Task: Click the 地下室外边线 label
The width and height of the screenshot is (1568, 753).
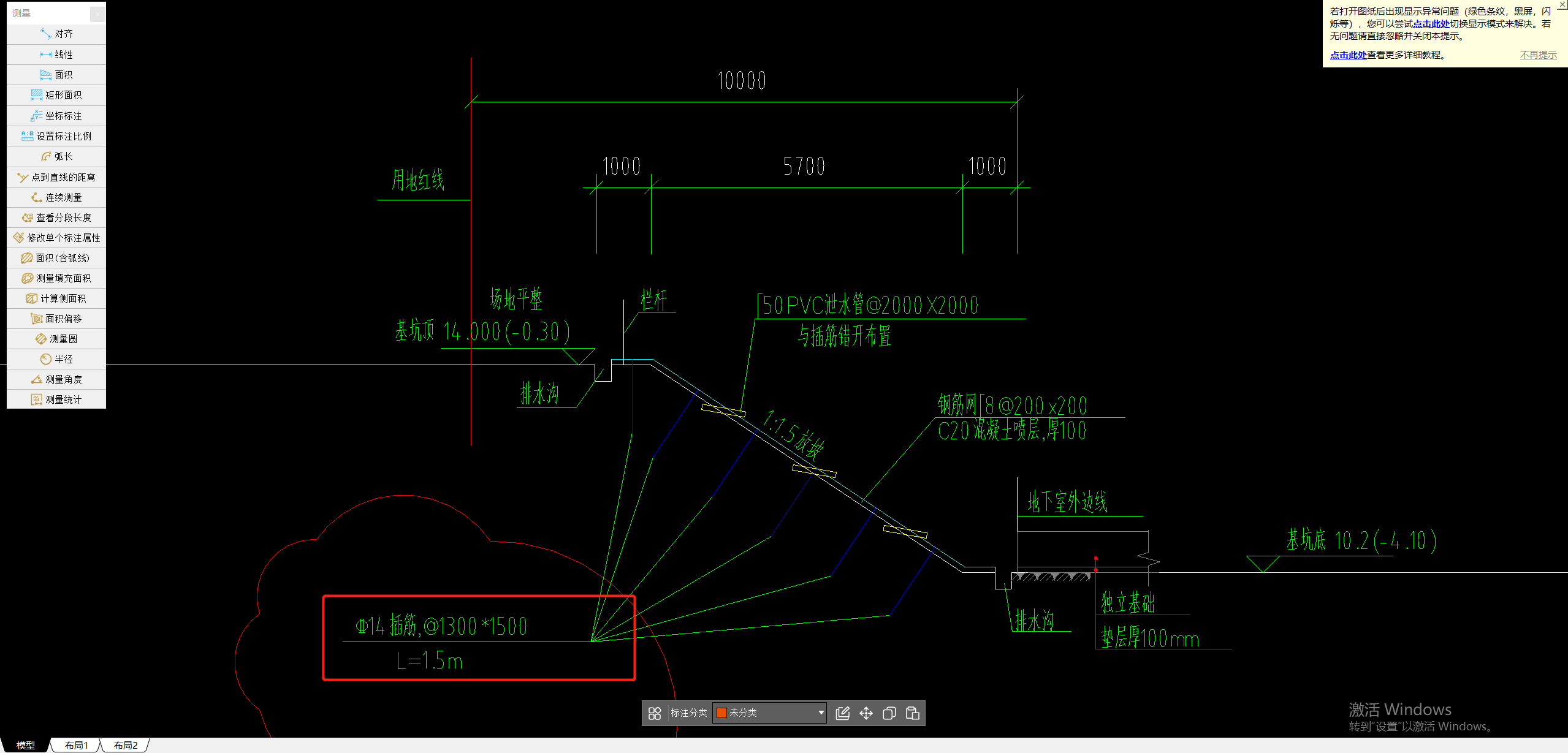Action: (x=1067, y=501)
